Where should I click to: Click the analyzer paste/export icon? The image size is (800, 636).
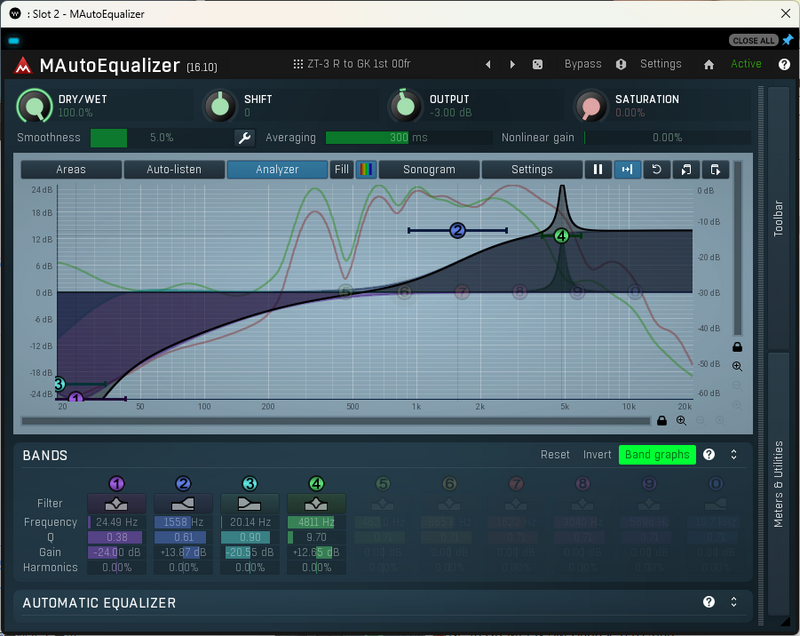715,169
